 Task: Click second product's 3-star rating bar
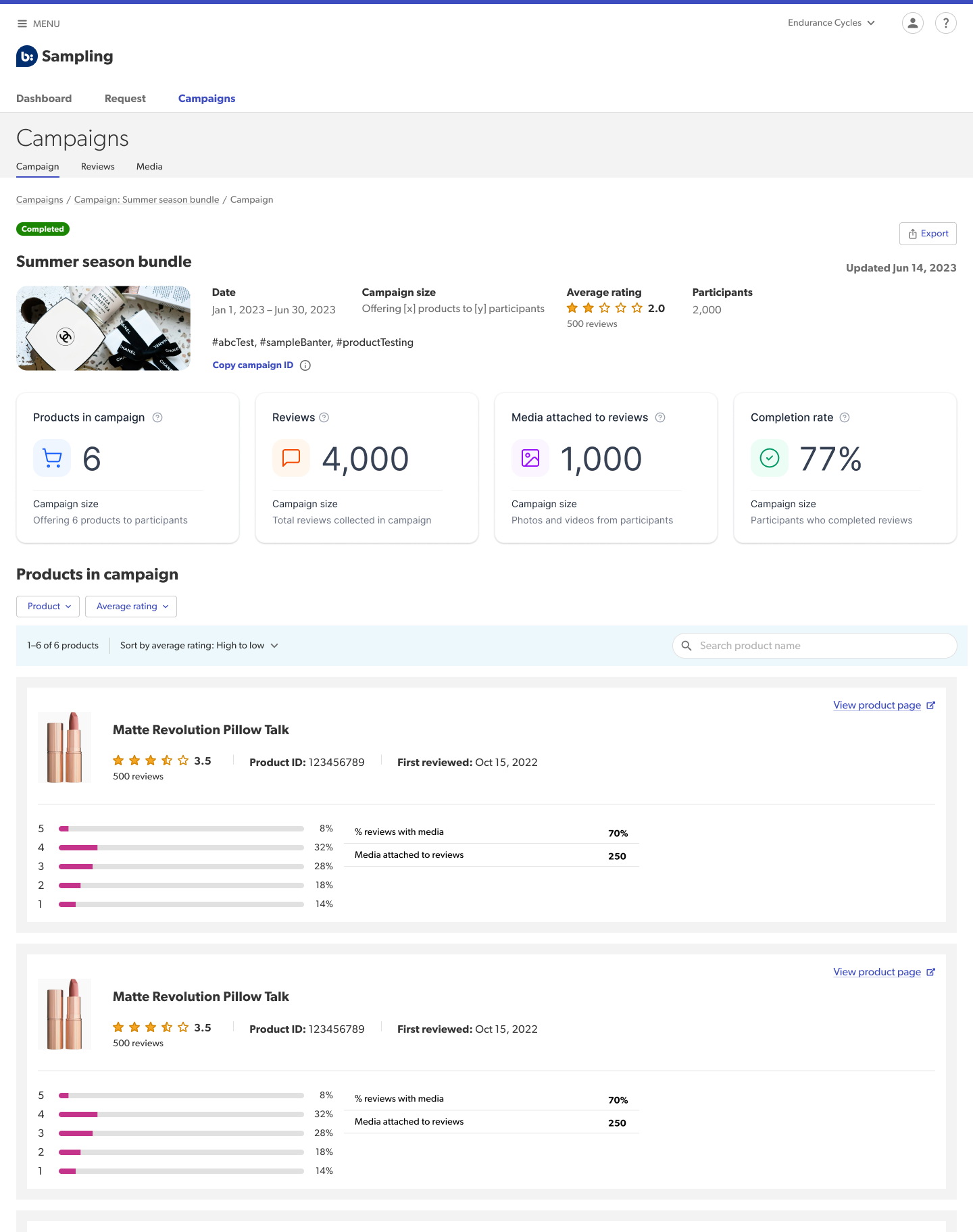click(x=181, y=1133)
